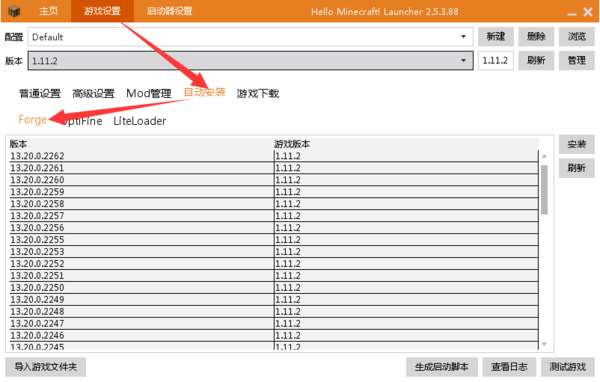Select Forge version 13.20.0.2257
The width and height of the screenshot is (600, 382).
pyautogui.click(x=274, y=215)
